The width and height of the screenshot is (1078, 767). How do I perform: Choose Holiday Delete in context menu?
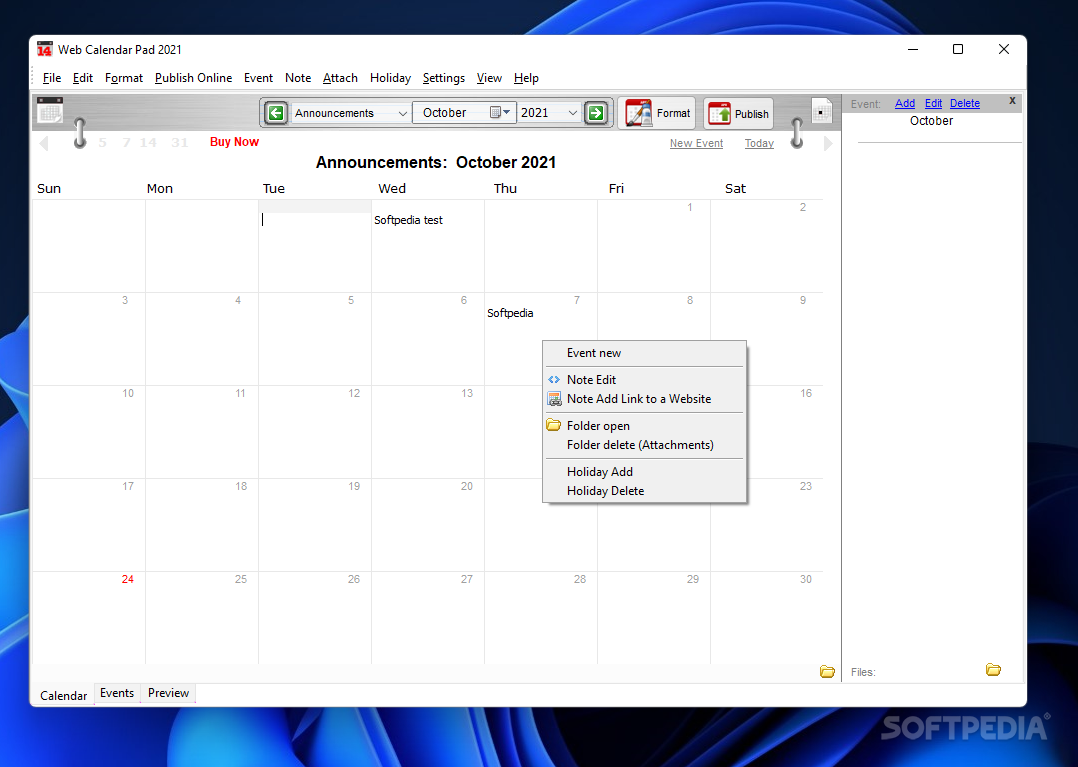tap(645, 491)
